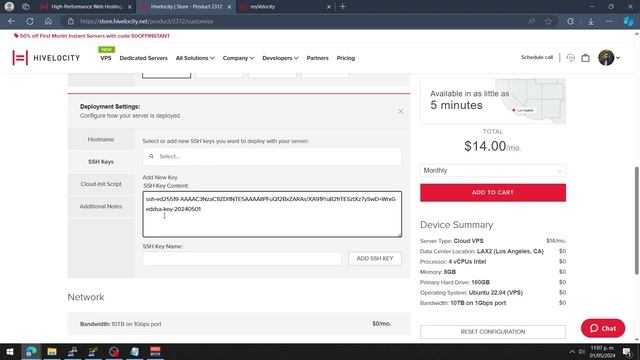
Task: Click the RESET CONFIGURATION button
Action: click(493, 331)
